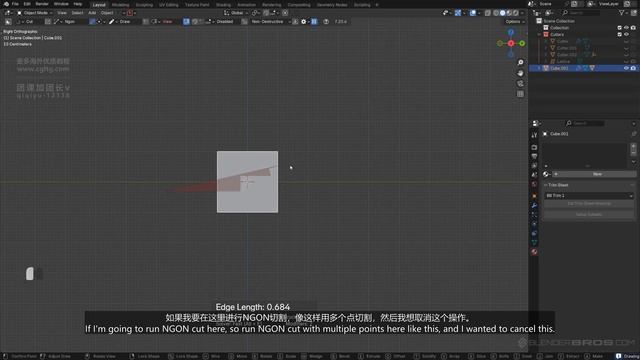
Task: Switch to the UV Editing workspace tab
Action: [x=169, y=5]
